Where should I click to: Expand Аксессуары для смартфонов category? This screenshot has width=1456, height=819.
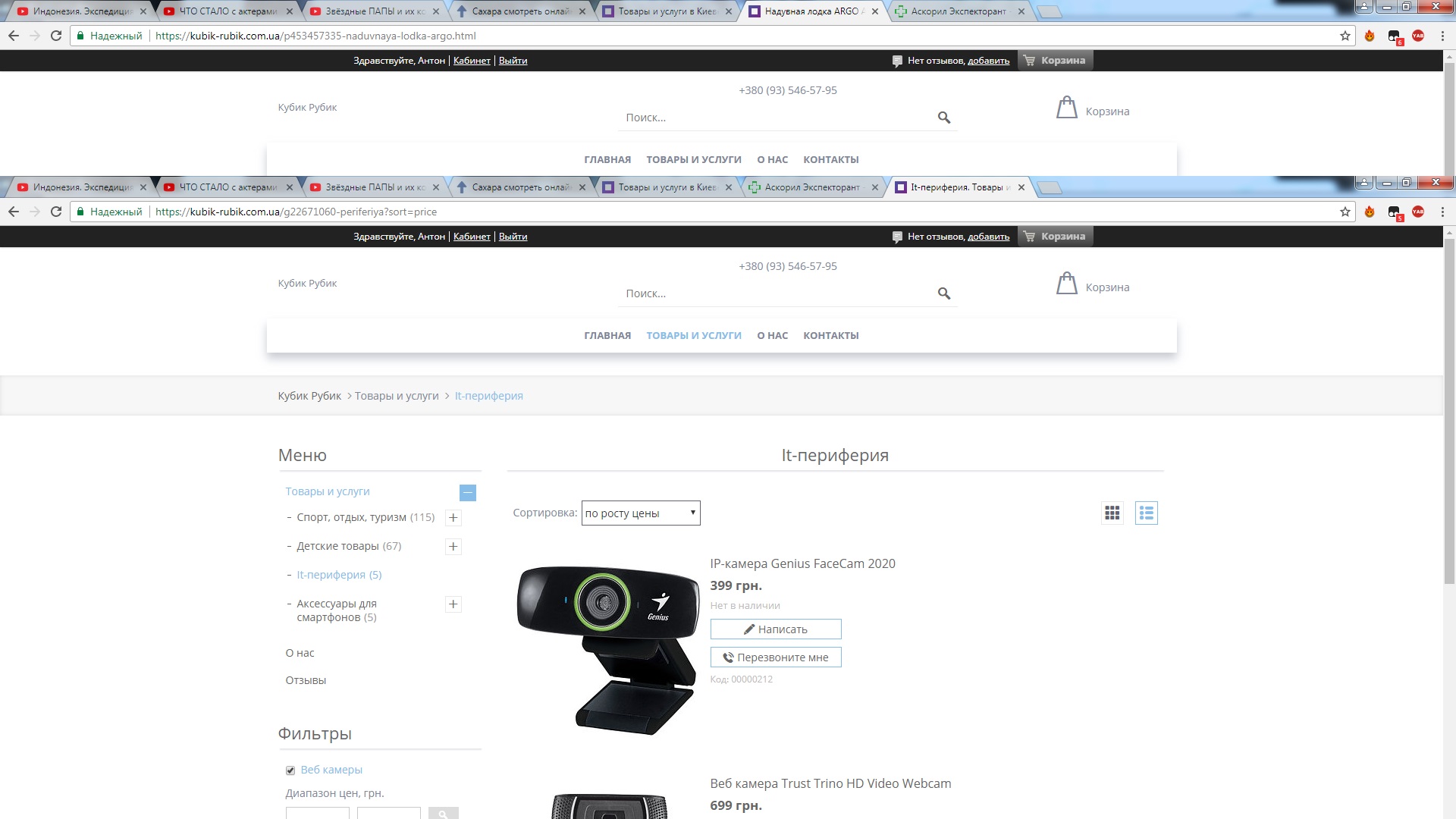453,604
